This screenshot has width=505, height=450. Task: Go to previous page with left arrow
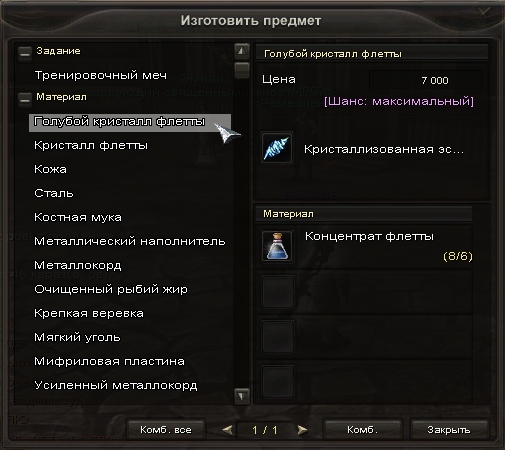[228, 430]
